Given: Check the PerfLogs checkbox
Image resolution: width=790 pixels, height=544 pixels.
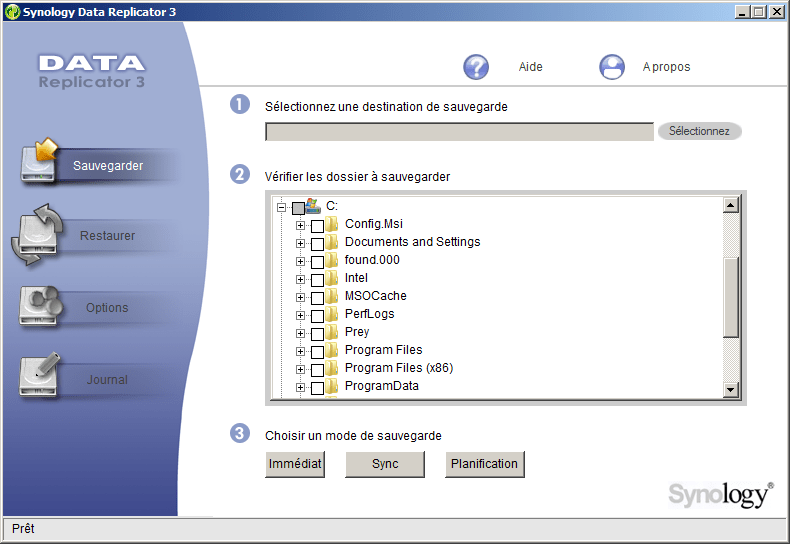Looking at the screenshot, I should (x=317, y=316).
